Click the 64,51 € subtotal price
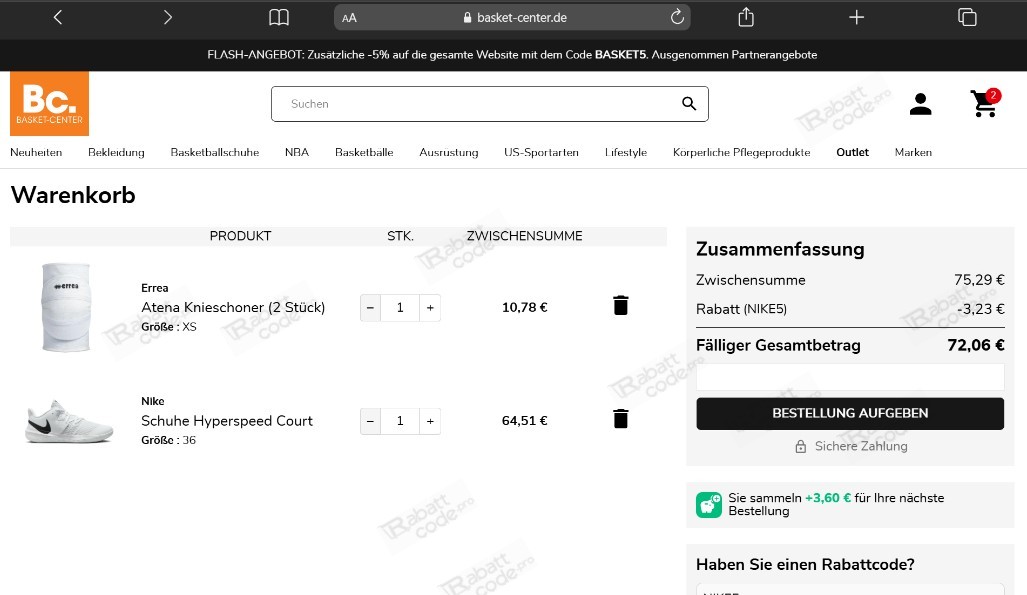Screen dimensions: 1027x595 (525, 421)
